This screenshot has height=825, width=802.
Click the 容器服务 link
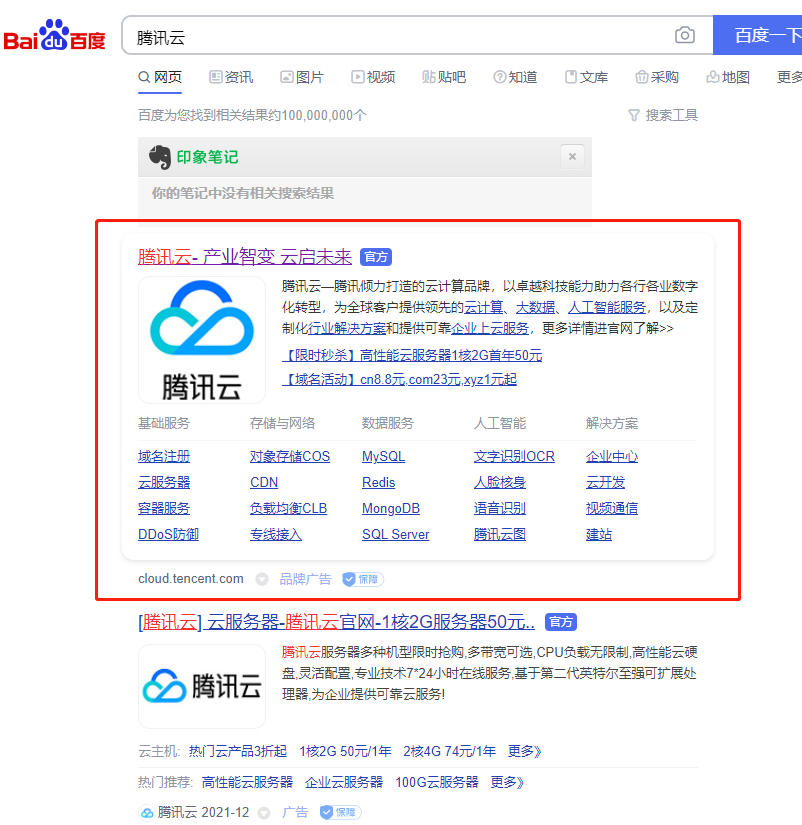click(164, 508)
